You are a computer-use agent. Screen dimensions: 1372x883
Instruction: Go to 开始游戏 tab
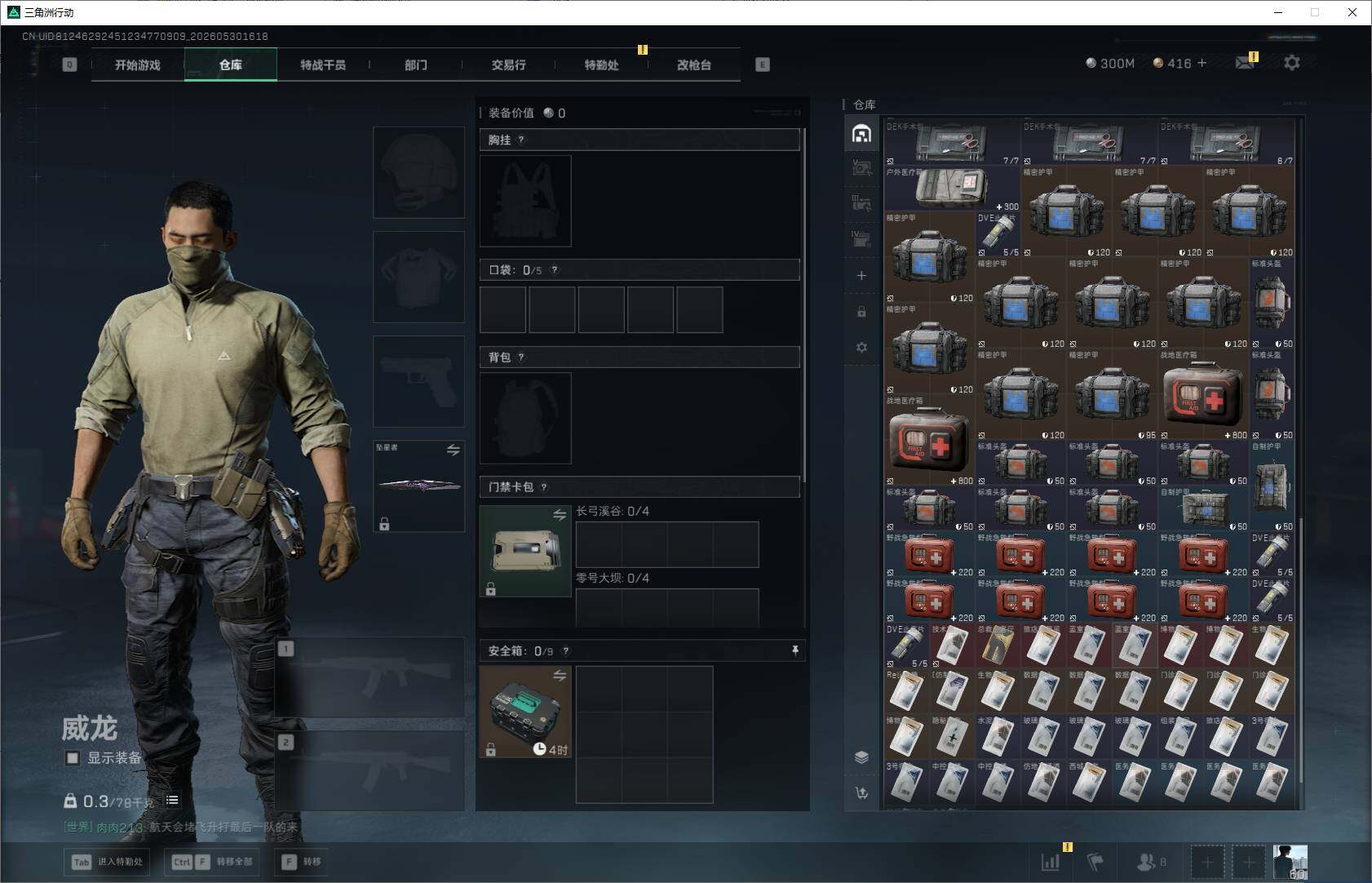click(138, 64)
